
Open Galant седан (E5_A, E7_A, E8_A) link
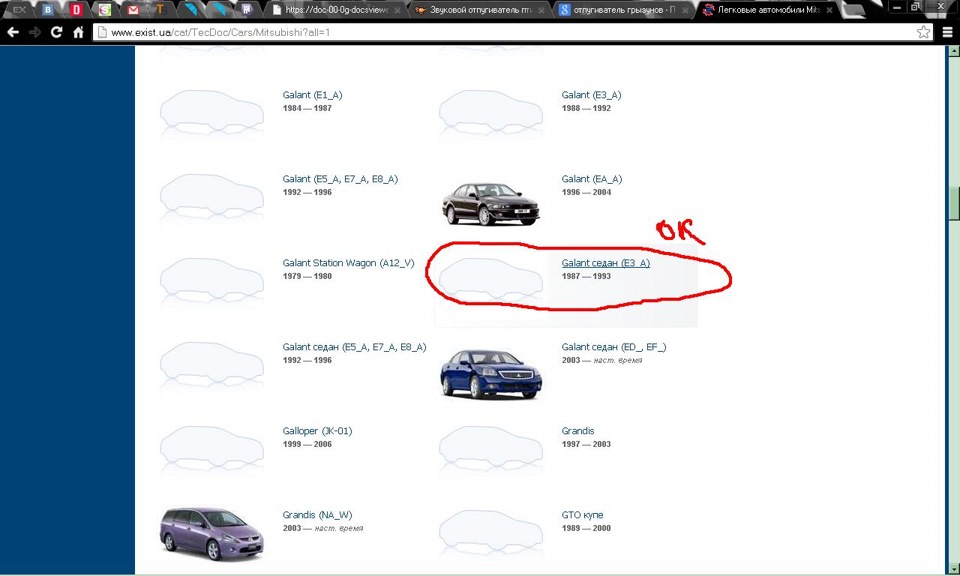coord(354,346)
